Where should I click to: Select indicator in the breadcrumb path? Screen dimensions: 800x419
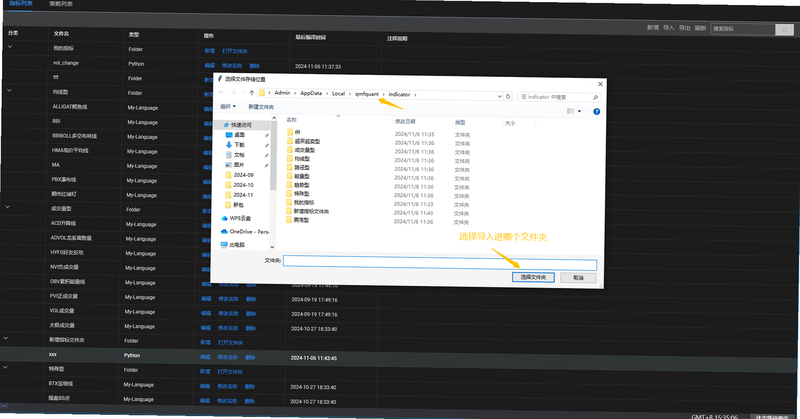coord(399,94)
